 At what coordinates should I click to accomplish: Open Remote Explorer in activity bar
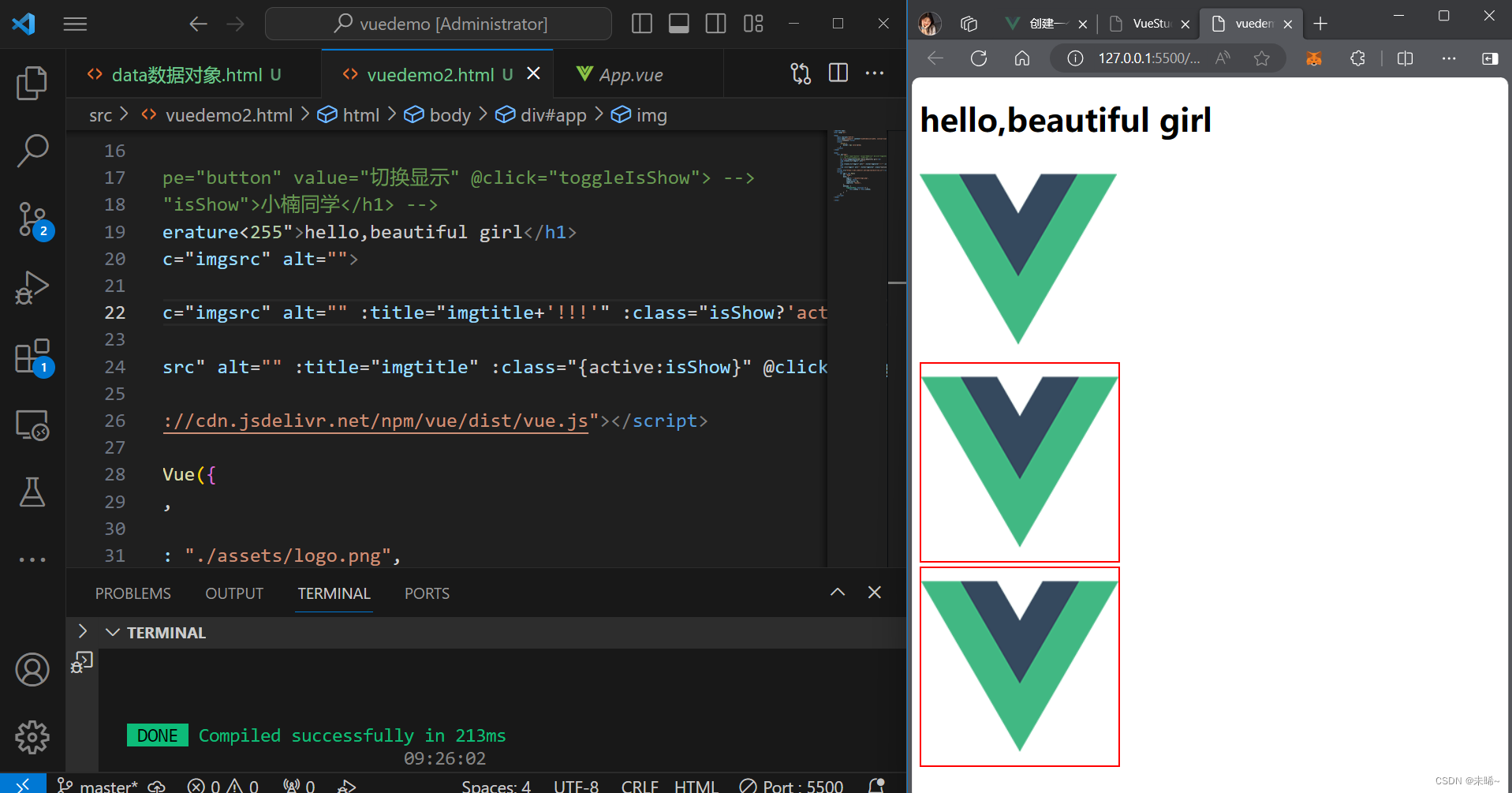(32, 425)
